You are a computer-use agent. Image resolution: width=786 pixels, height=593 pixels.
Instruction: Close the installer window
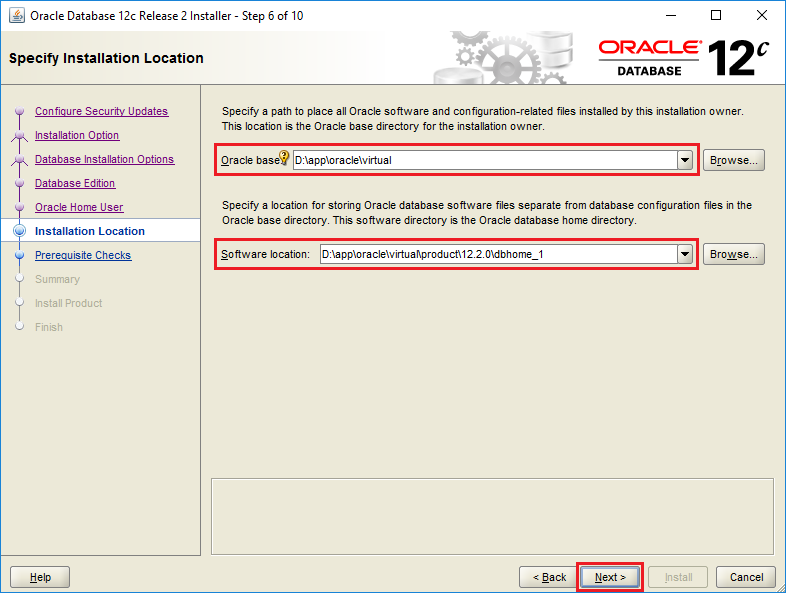(762, 16)
